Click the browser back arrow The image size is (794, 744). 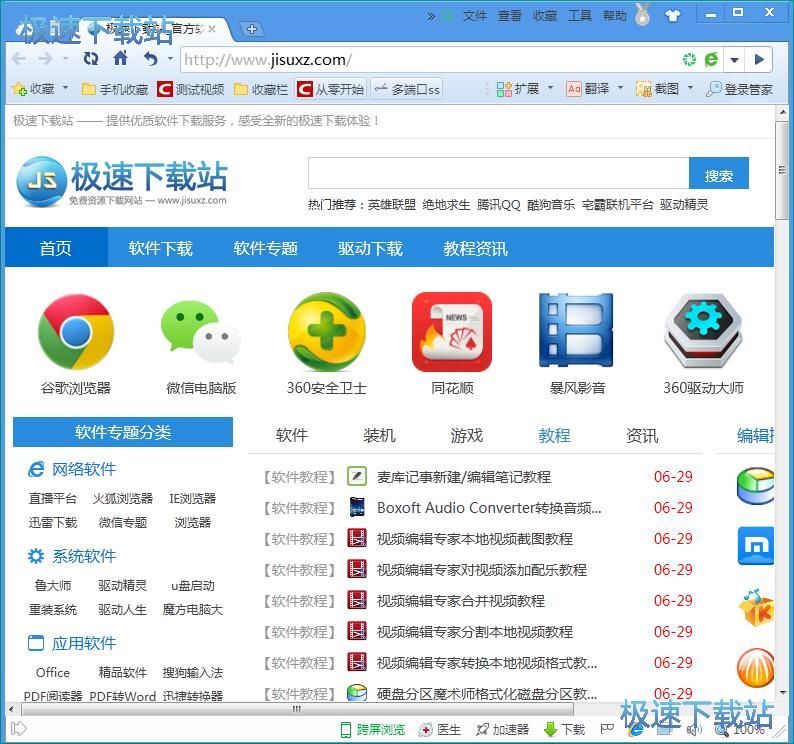pyautogui.click(x=19, y=59)
